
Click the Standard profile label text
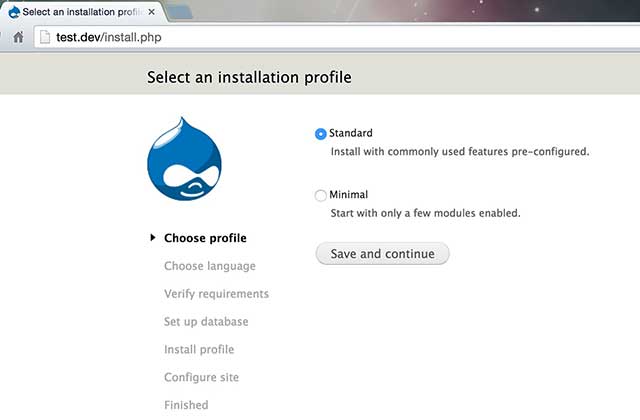point(351,133)
